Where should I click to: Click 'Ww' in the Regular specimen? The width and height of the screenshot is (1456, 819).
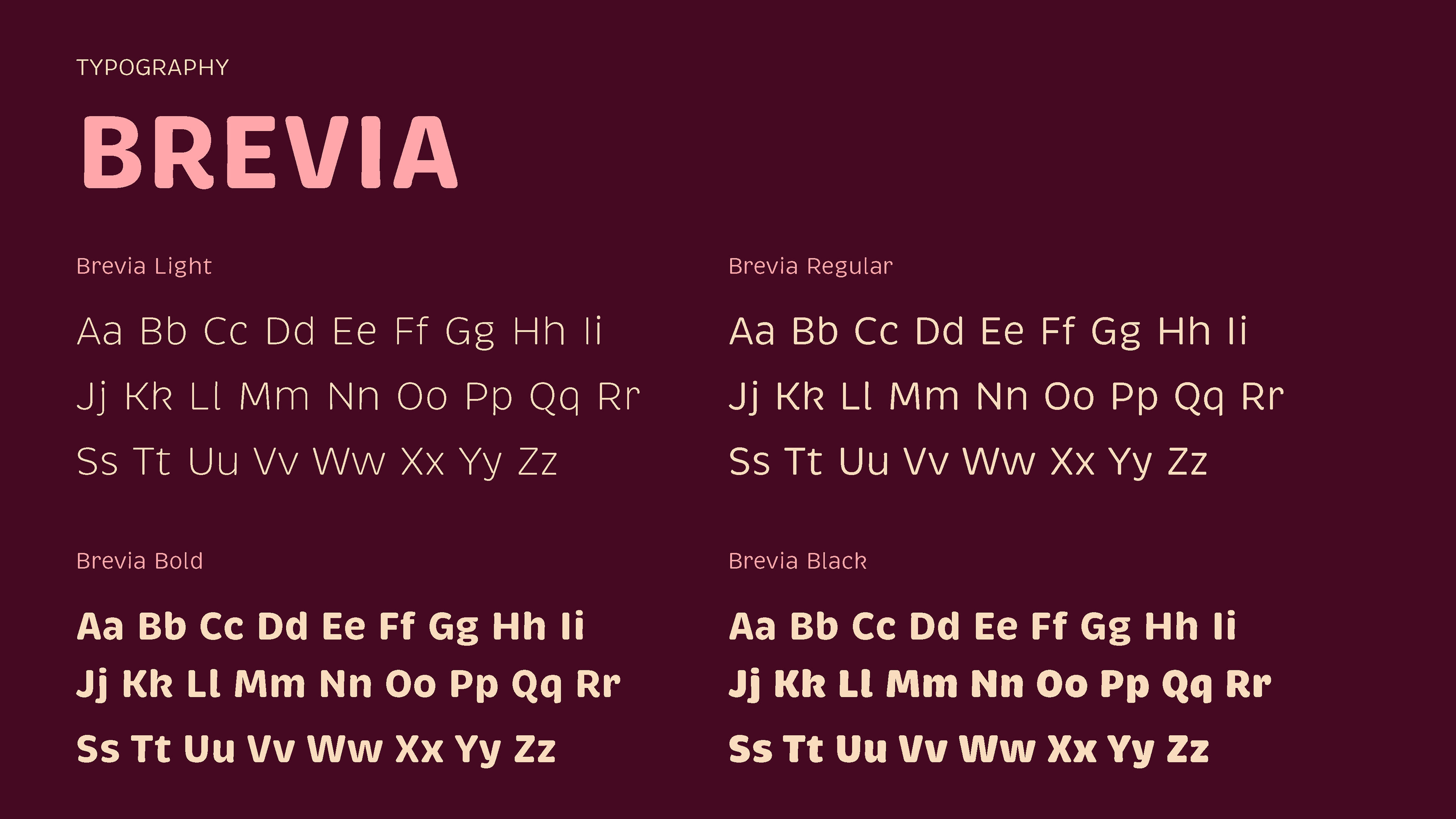click(x=998, y=462)
